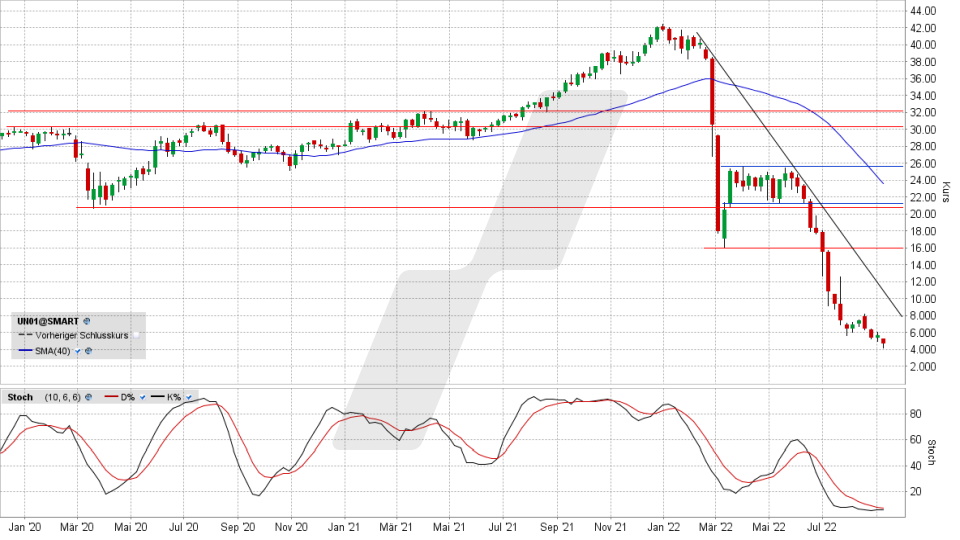Viewport: 960px width, 540px height.
Task: Click the (10, 6, 6) parameter text
Action: tap(62, 397)
